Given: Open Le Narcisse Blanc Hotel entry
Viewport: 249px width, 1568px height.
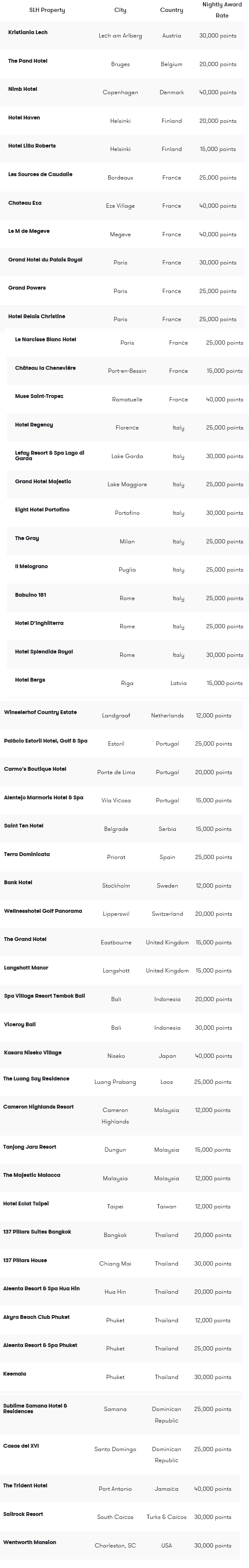Looking at the screenshot, I should pyautogui.click(x=46, y=340).
